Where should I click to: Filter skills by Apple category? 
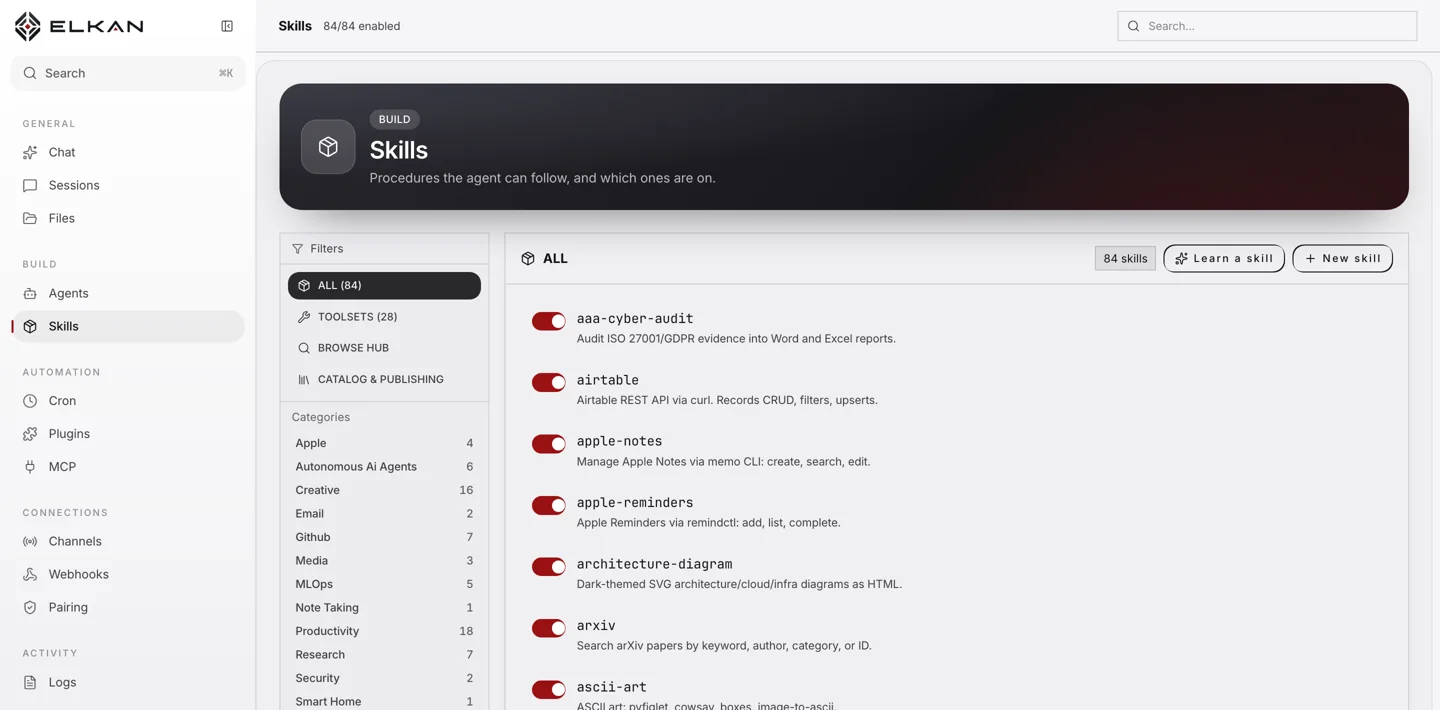[384, 443]
